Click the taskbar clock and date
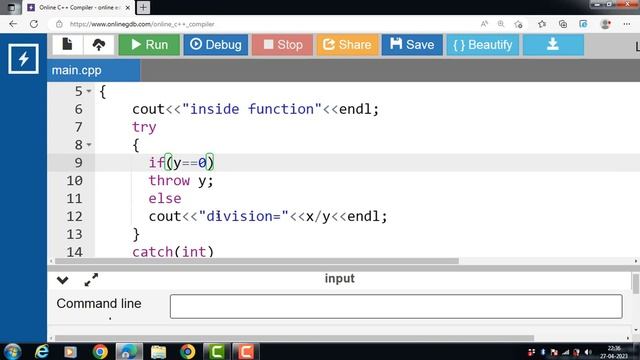The height and width of the screenshot is (360, 640). point(614,352)
